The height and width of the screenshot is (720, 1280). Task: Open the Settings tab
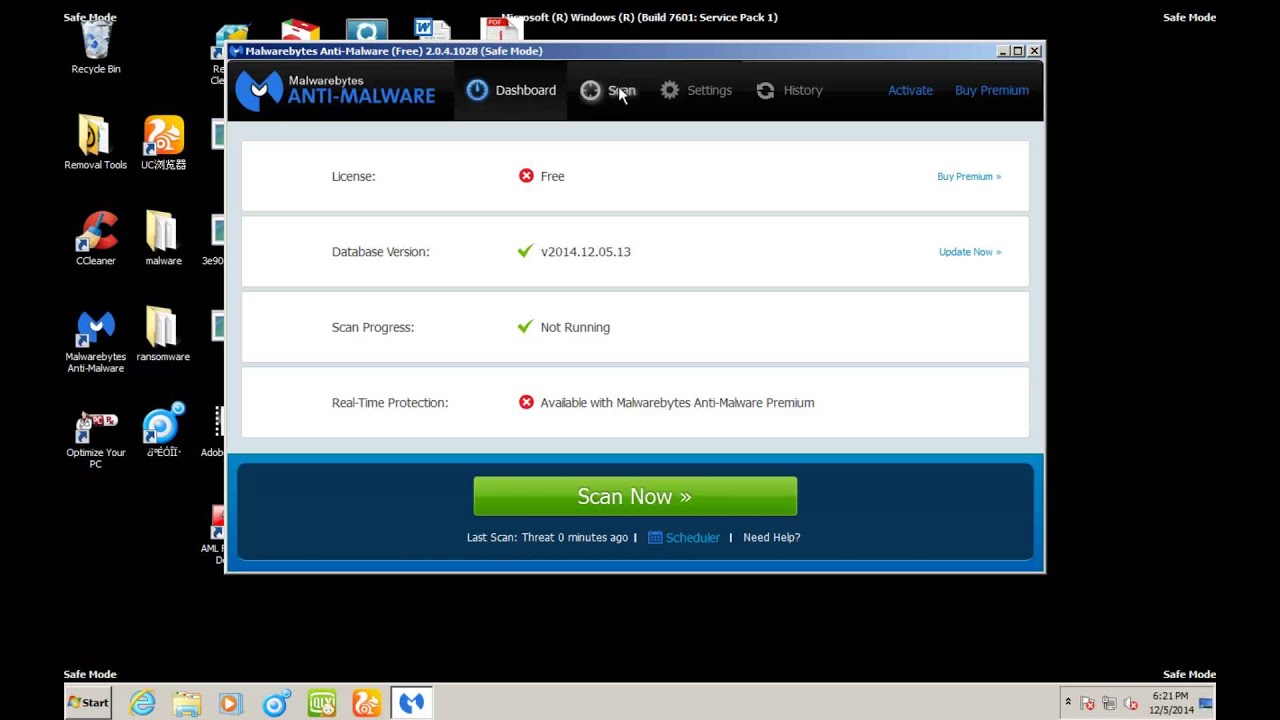[x=696, y=90]
